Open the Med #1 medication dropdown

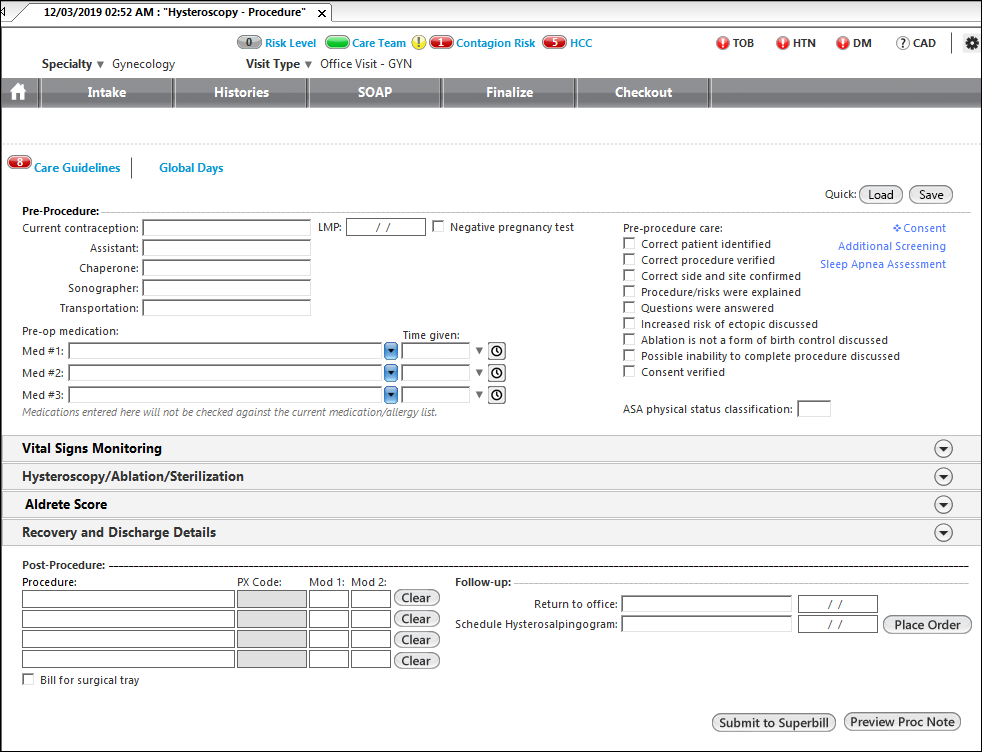click(391, 351)
